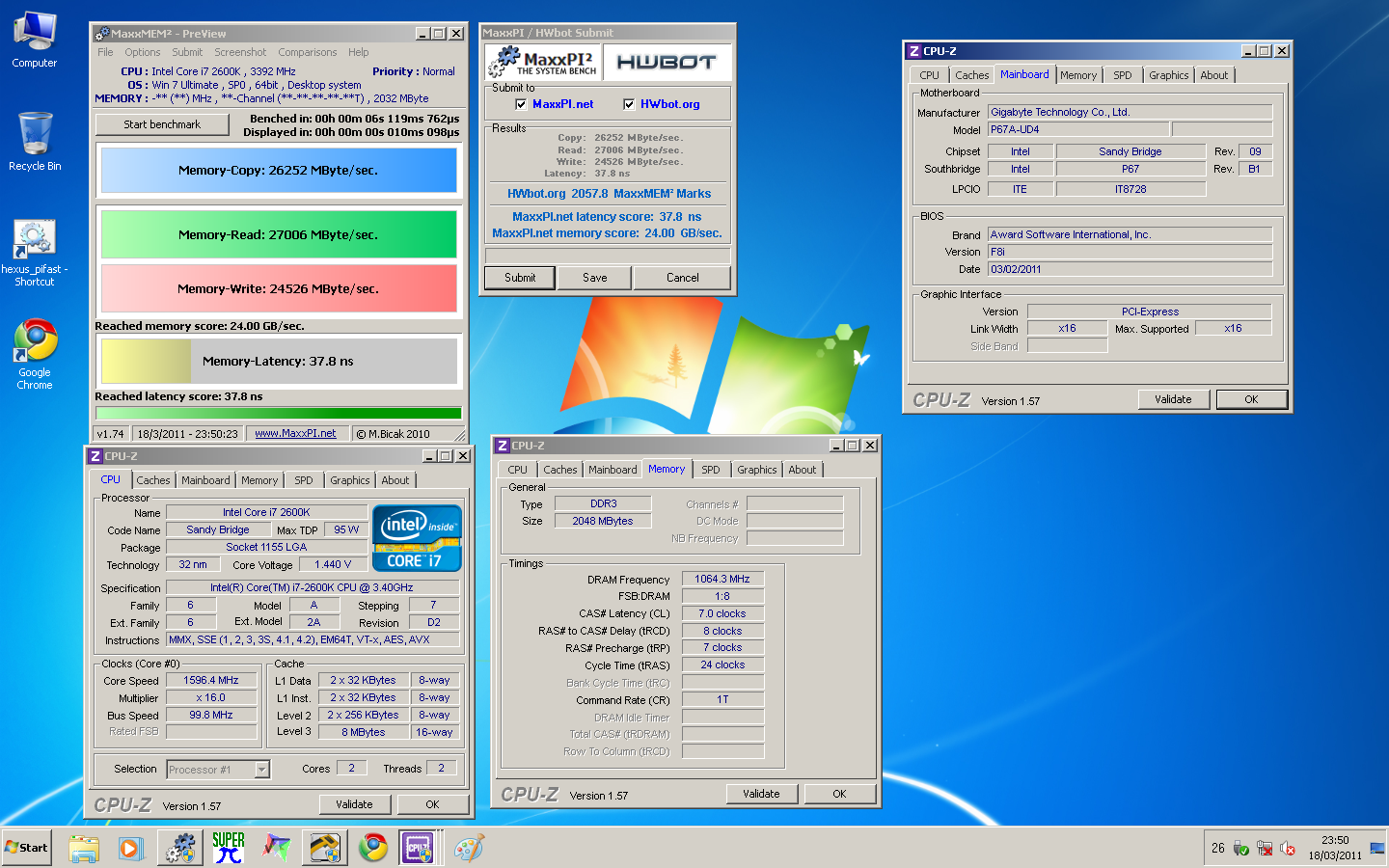Click the empty status field above Submit
1389x868 pixels.
coord(607,256)
